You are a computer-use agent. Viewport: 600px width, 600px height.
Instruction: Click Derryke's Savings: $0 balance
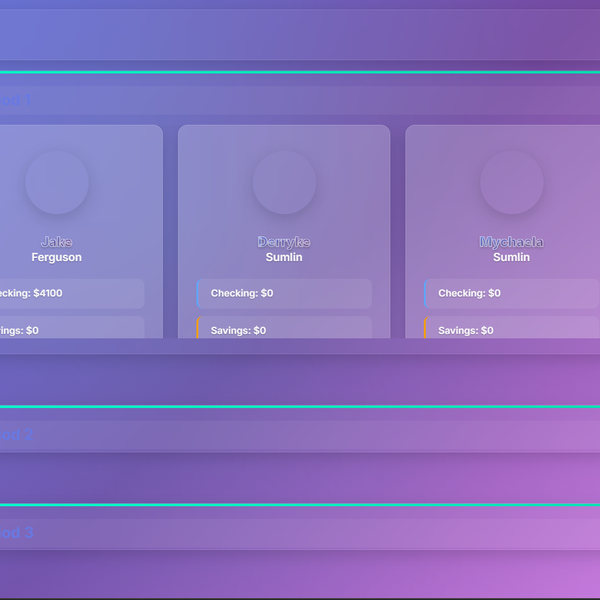284,327
